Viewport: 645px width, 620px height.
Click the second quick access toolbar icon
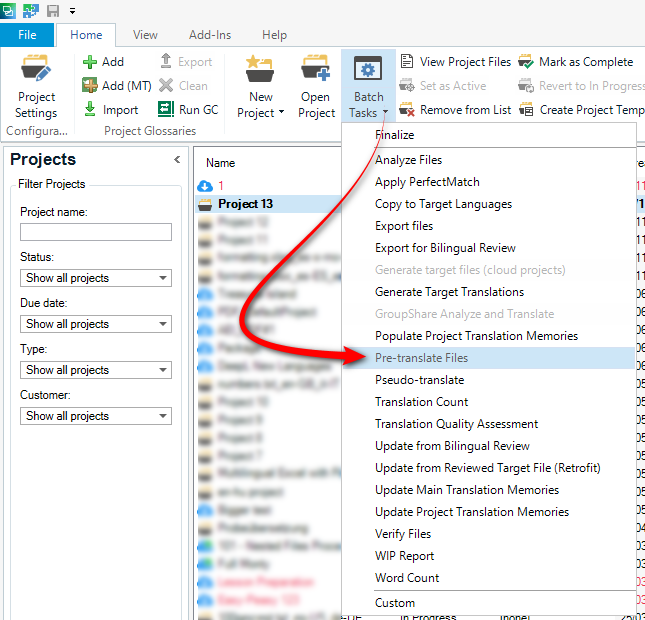click(30, 10)
